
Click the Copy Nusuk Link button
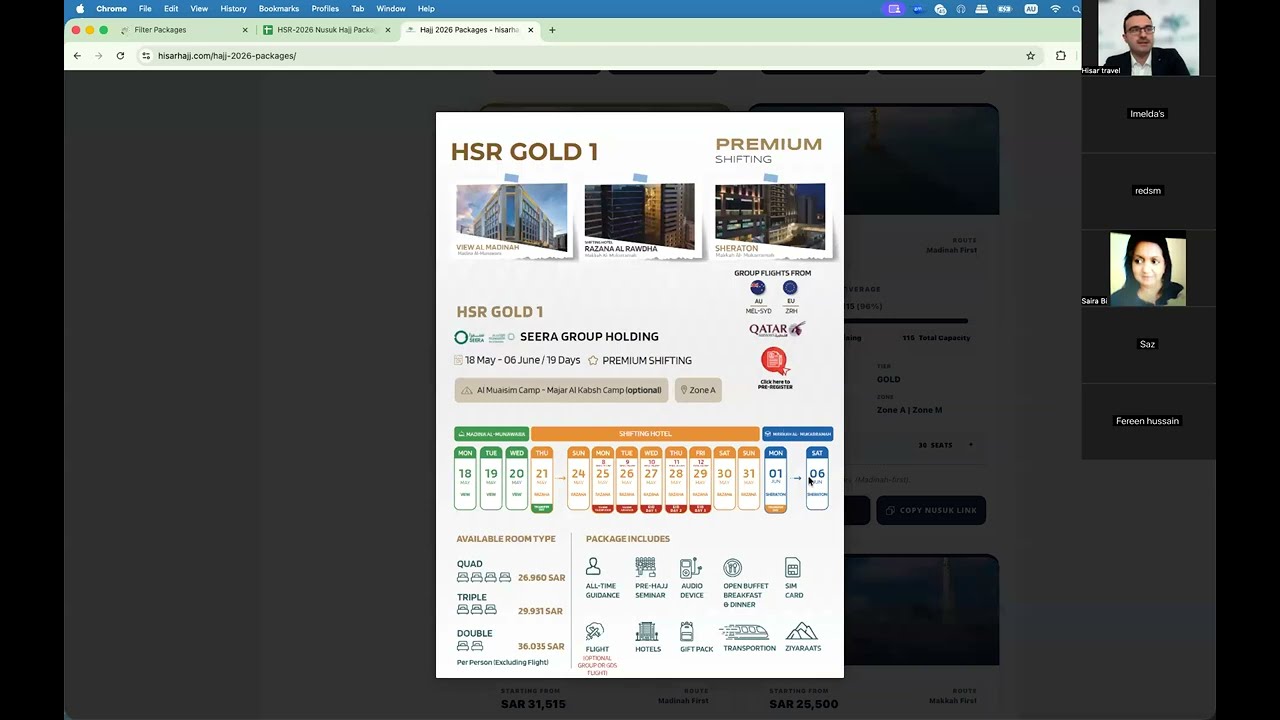(x=931, y=510)
